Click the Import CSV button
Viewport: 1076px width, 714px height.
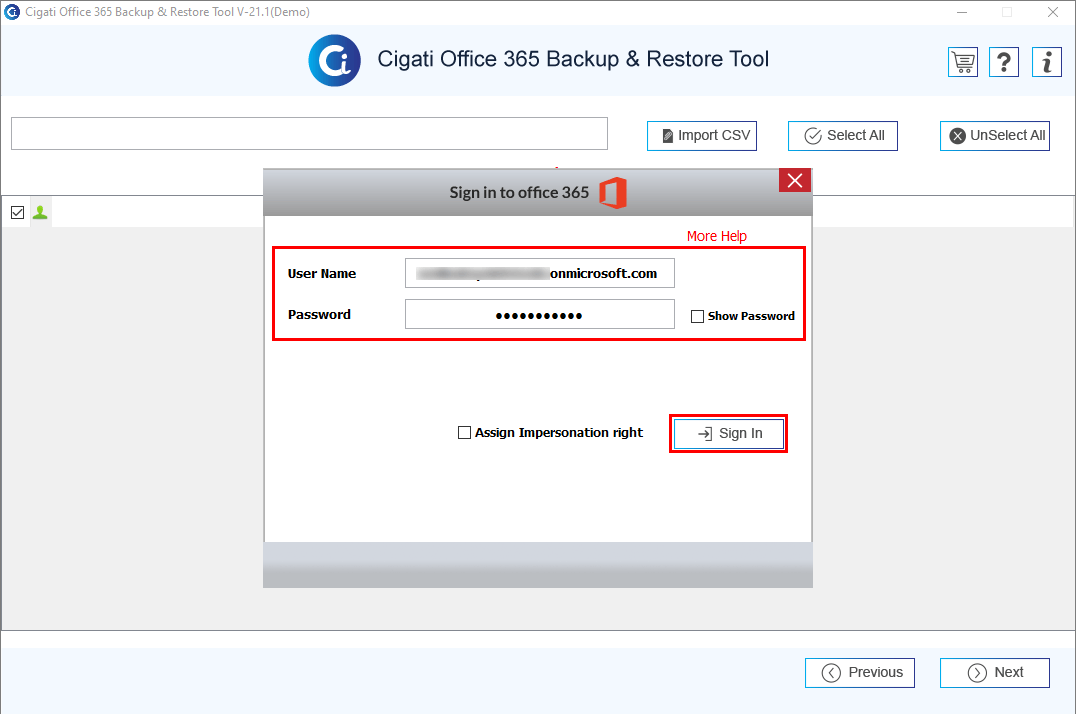pos(702,136)
